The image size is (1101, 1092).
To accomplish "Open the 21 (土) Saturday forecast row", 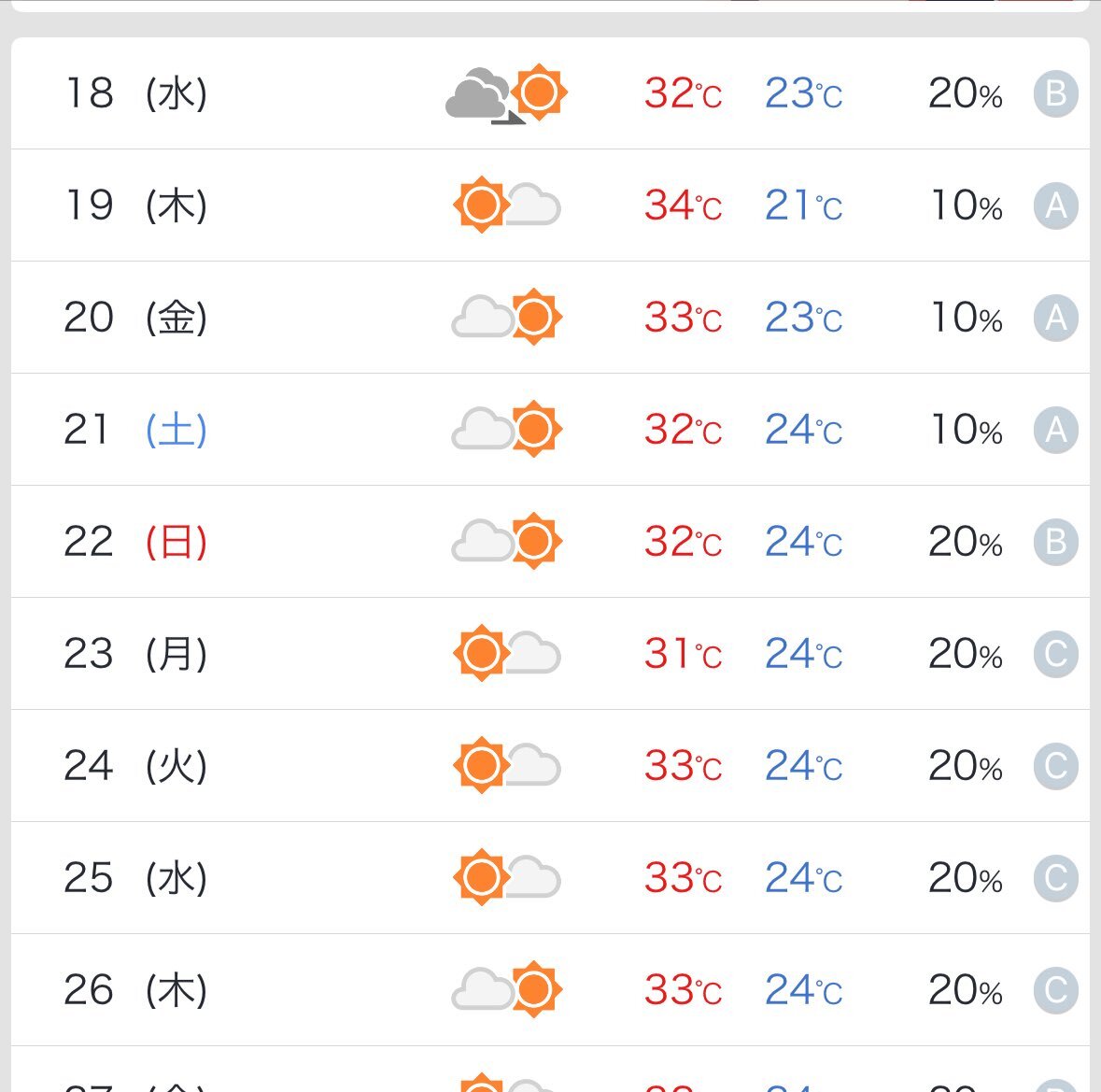I will (551, 429).
